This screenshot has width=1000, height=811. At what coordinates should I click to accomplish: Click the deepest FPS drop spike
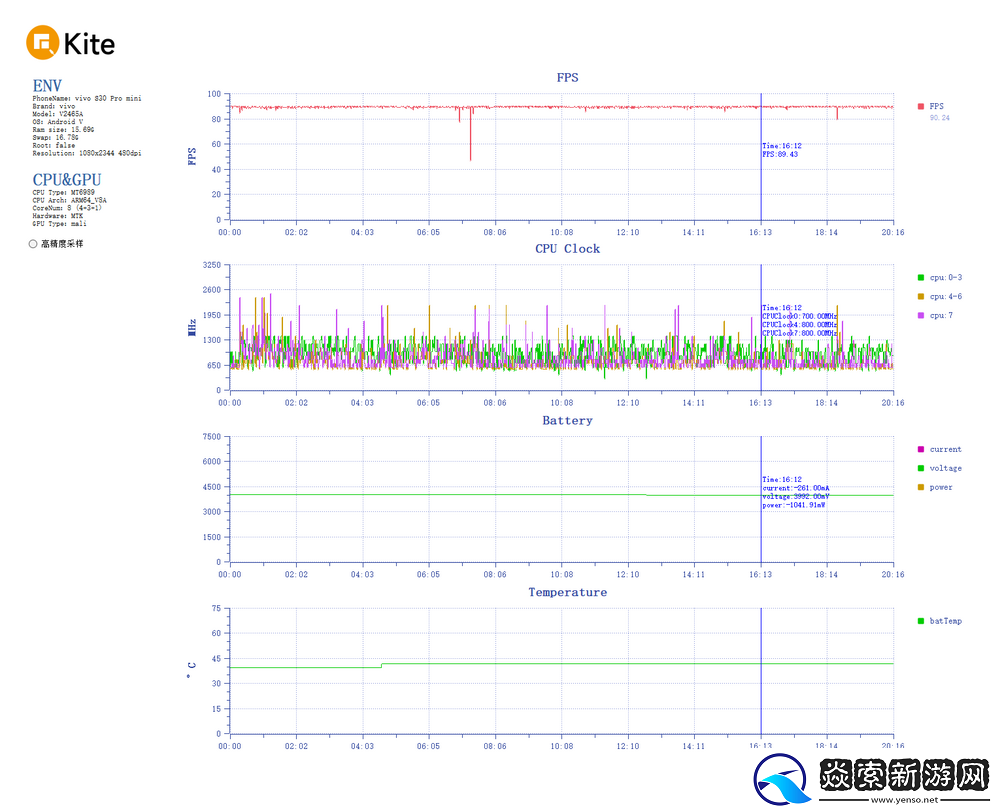coord(471,157)
